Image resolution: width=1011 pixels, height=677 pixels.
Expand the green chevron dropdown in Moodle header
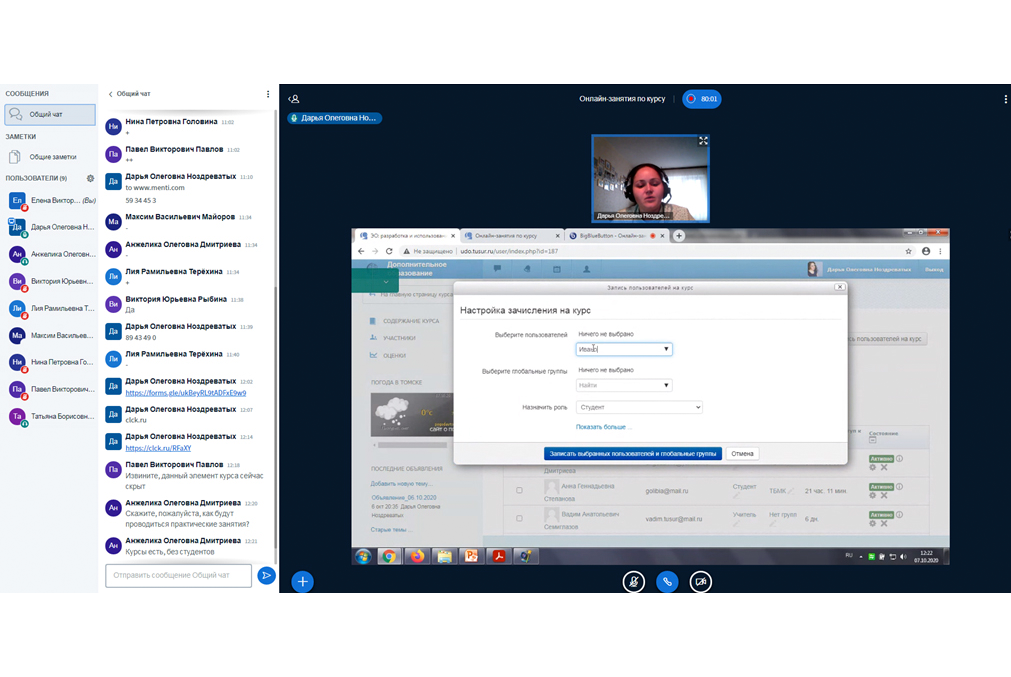pyautogui.click(x=386, y=282)
